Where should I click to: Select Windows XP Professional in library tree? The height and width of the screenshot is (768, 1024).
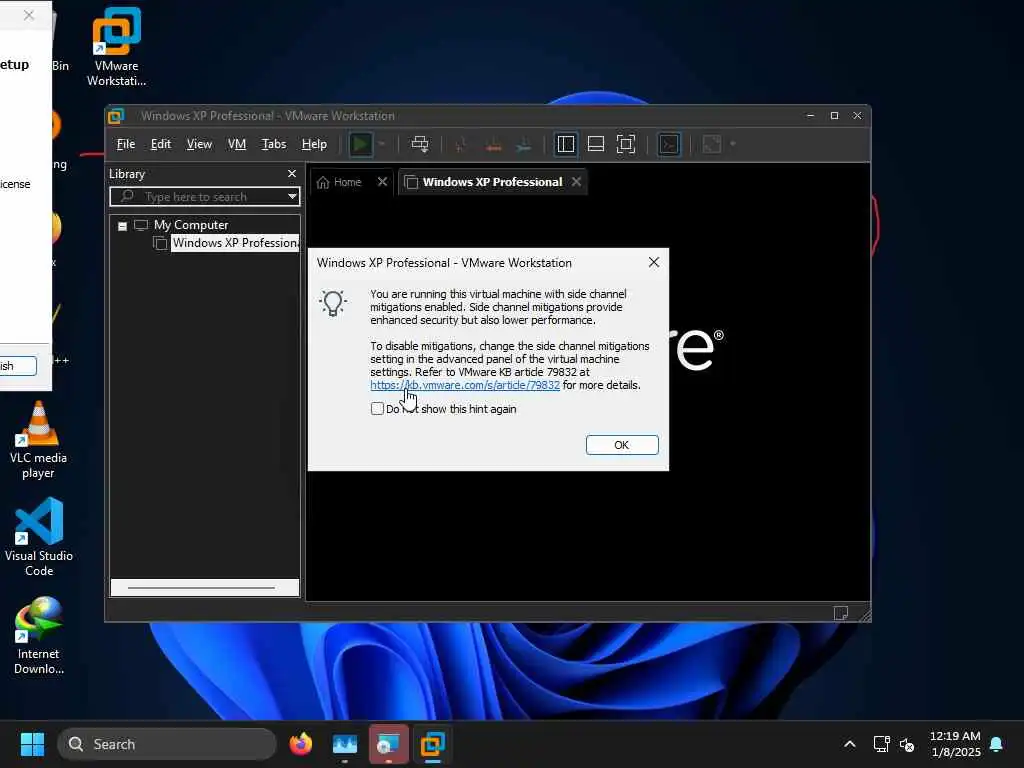(235, 243)
